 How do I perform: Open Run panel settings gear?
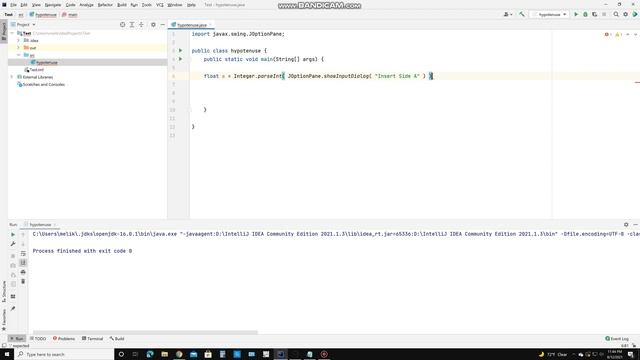tap(626, 224)
